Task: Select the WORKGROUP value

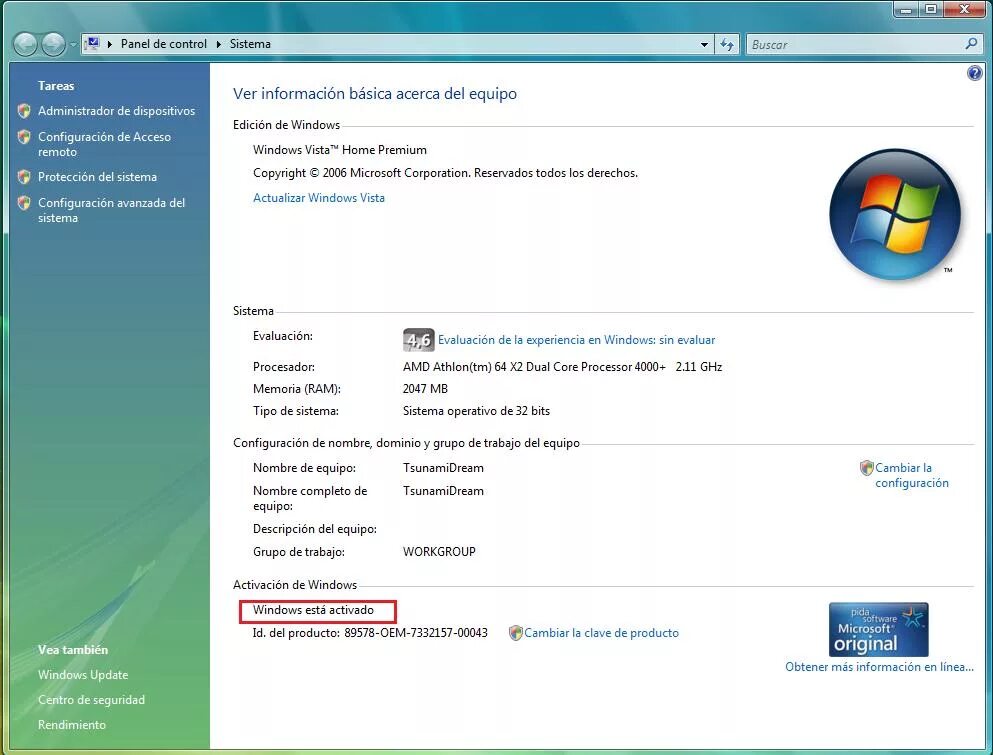Action: [x=439, y=552]
